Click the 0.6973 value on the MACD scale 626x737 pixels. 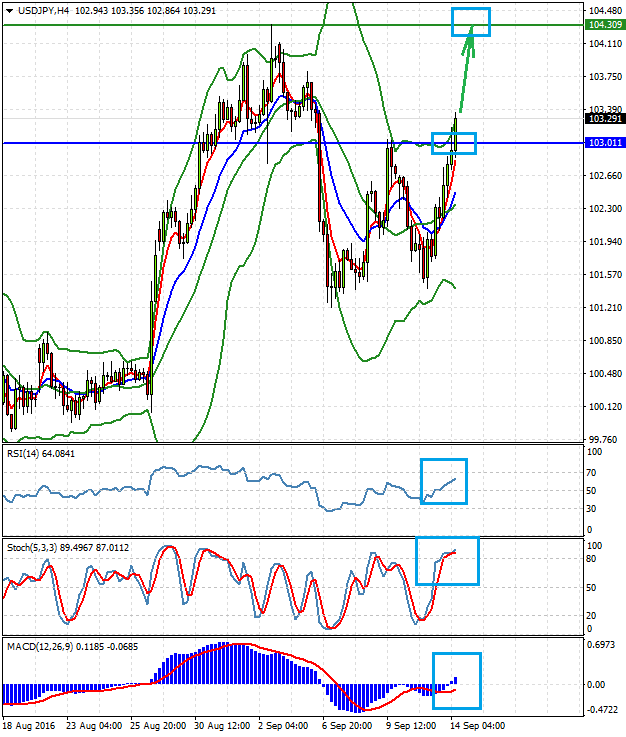603,648
